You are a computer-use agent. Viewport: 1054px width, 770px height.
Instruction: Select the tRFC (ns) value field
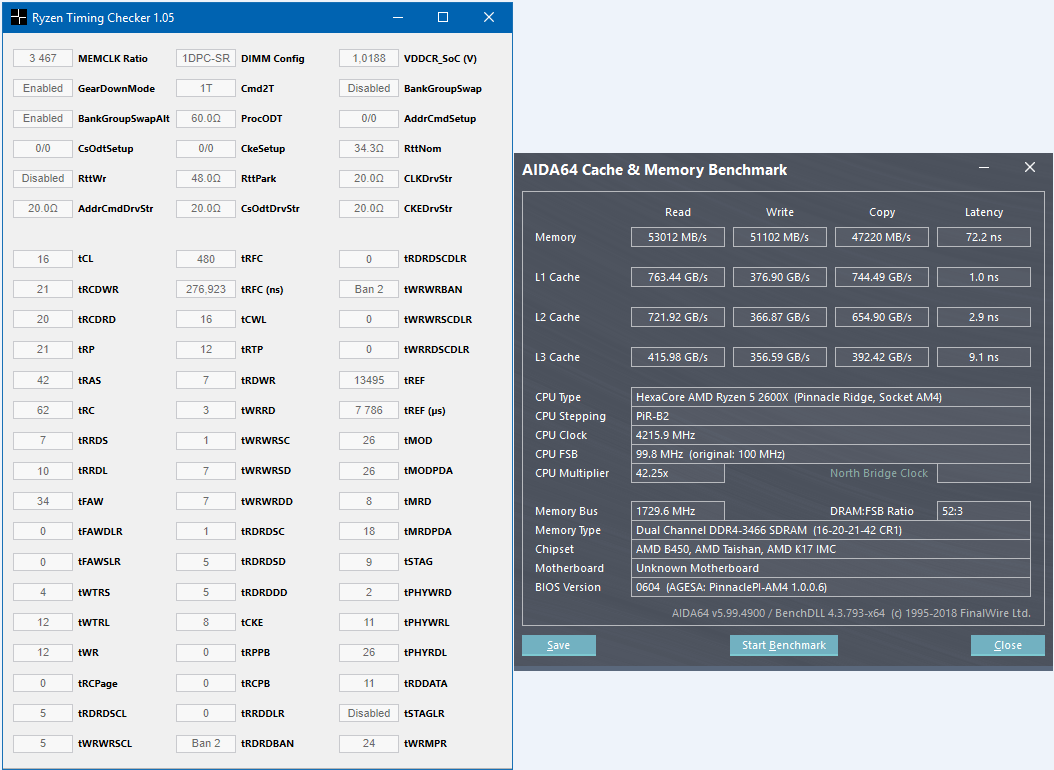click(206, 289)
